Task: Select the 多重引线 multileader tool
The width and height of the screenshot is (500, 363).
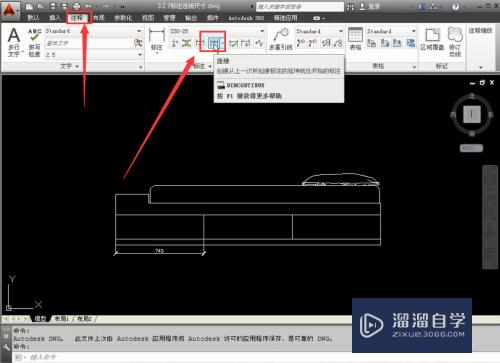Action: tap(281, 39)
